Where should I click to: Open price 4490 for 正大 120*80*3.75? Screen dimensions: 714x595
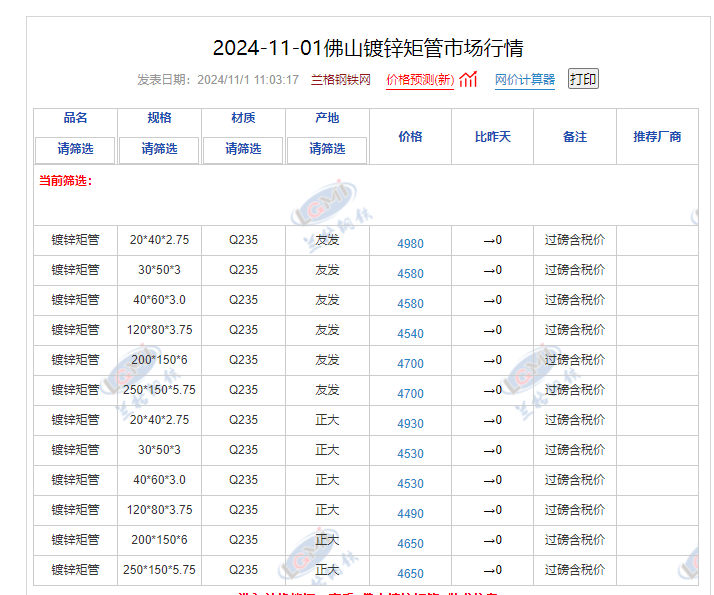tap(410, 514)
